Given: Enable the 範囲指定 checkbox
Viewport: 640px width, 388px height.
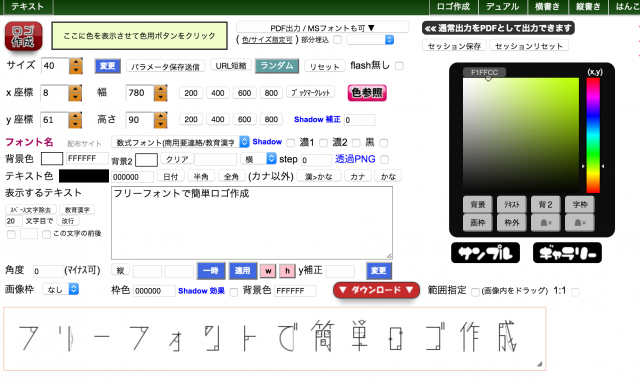Looking at the screenshot, I should coord(475,292).
